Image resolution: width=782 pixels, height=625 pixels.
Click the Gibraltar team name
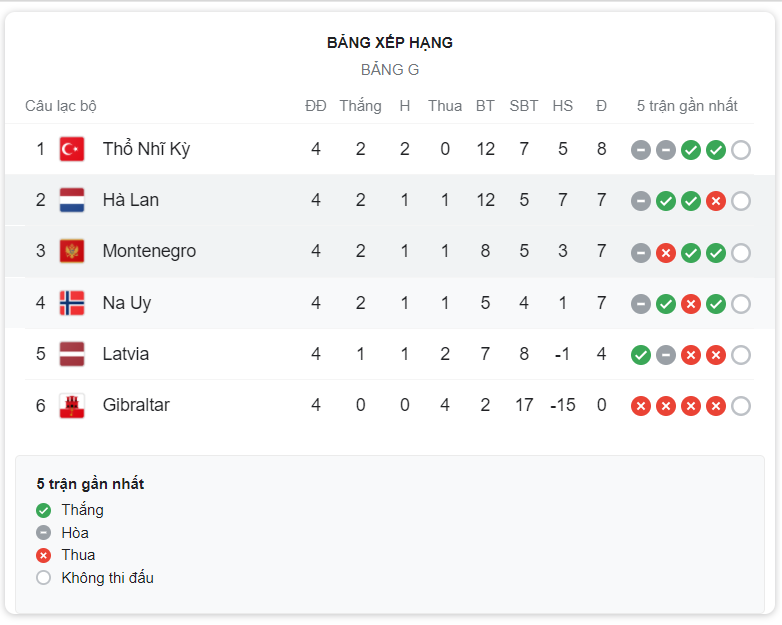[136, 405]
